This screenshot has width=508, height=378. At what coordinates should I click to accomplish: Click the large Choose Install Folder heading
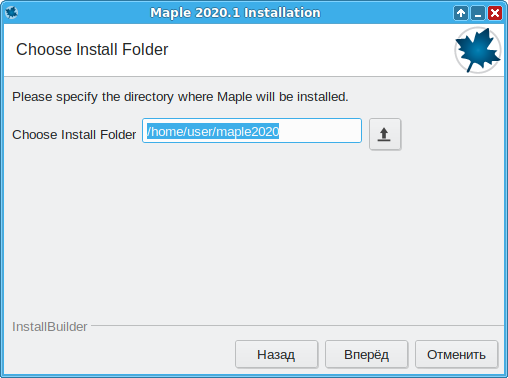click(92, 49)
